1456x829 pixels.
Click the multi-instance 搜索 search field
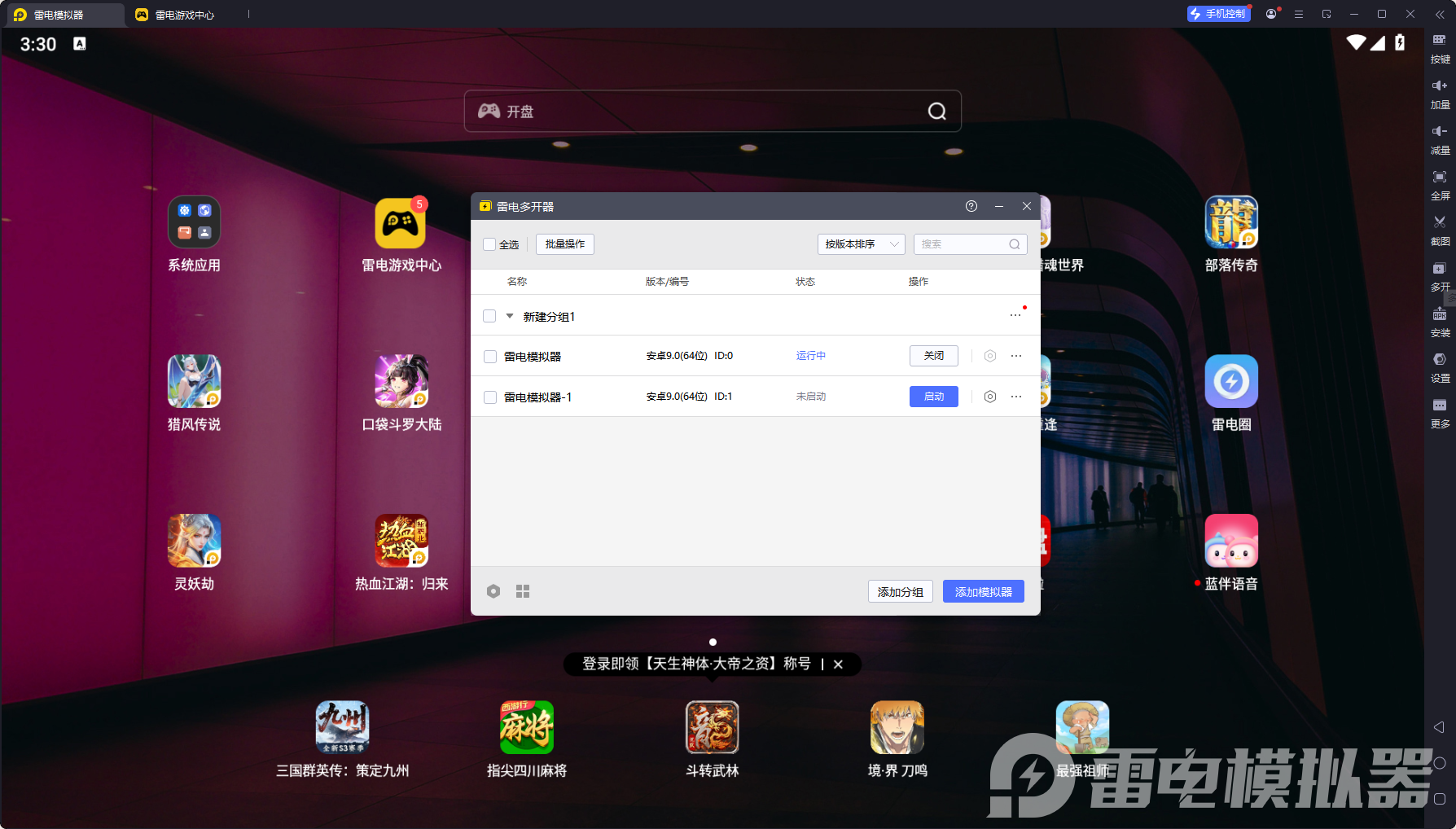[970, 244]
